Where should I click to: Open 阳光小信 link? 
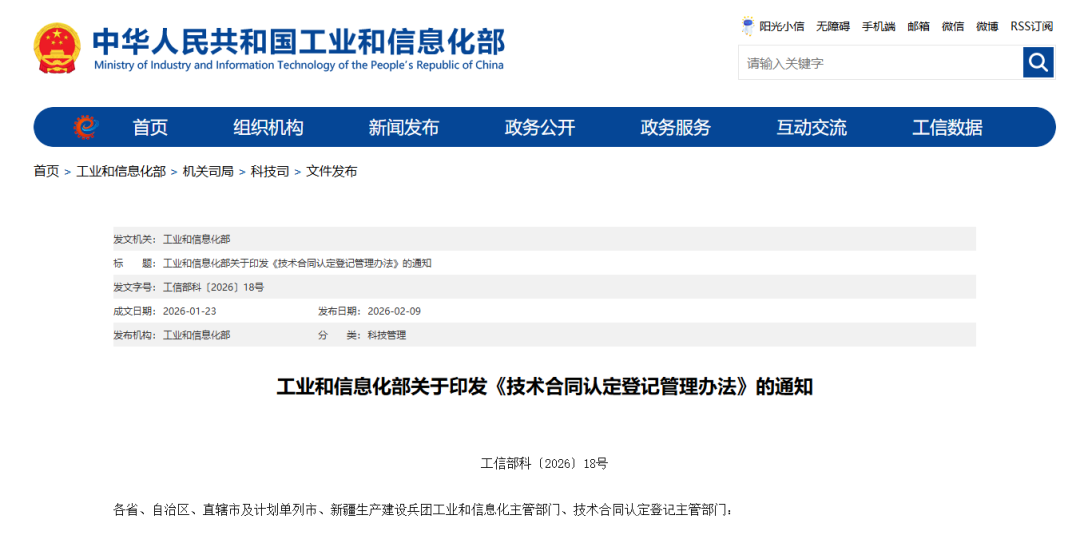782,27
